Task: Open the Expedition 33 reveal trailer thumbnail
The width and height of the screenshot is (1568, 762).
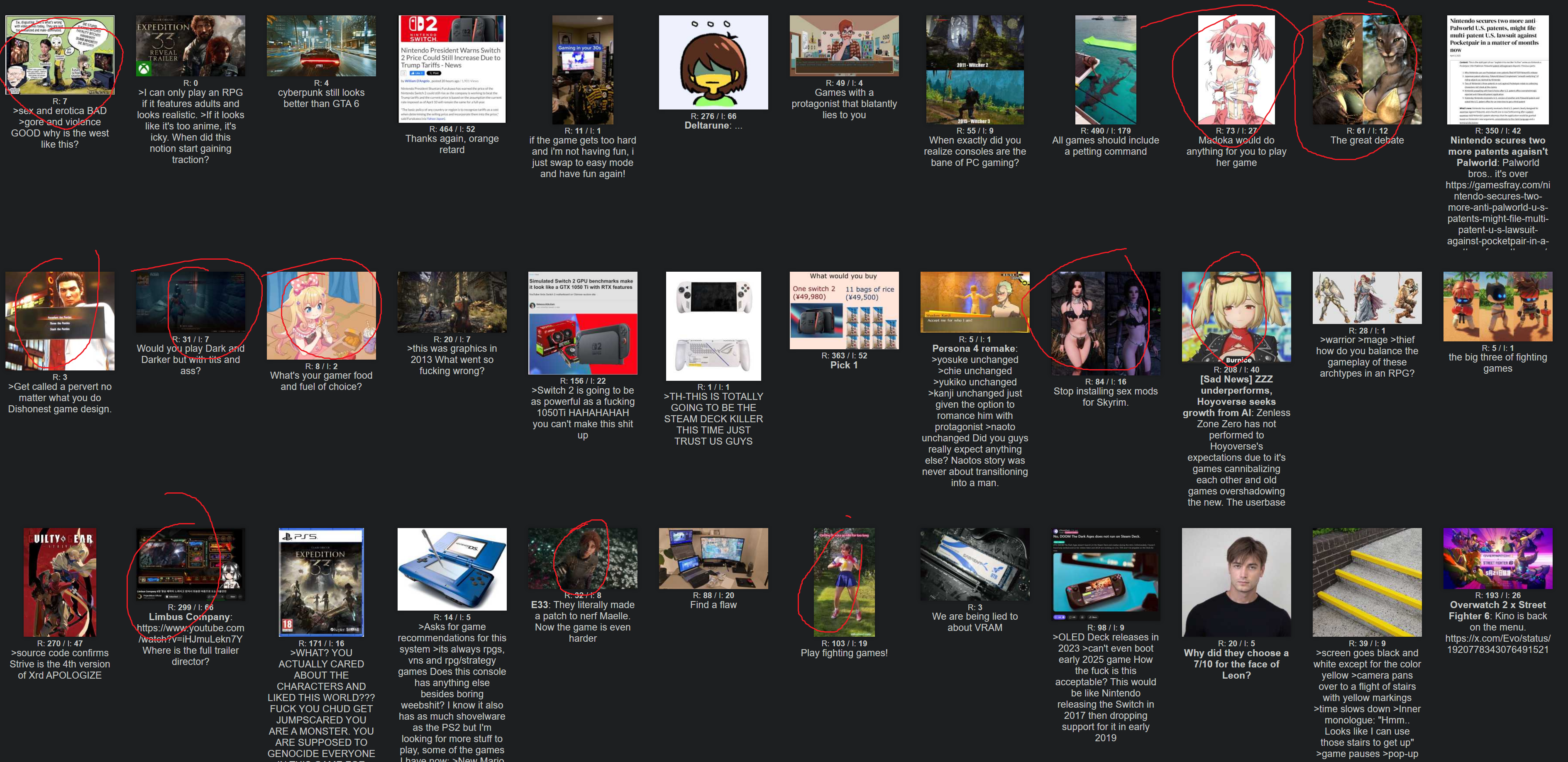Action: point(191,46)
